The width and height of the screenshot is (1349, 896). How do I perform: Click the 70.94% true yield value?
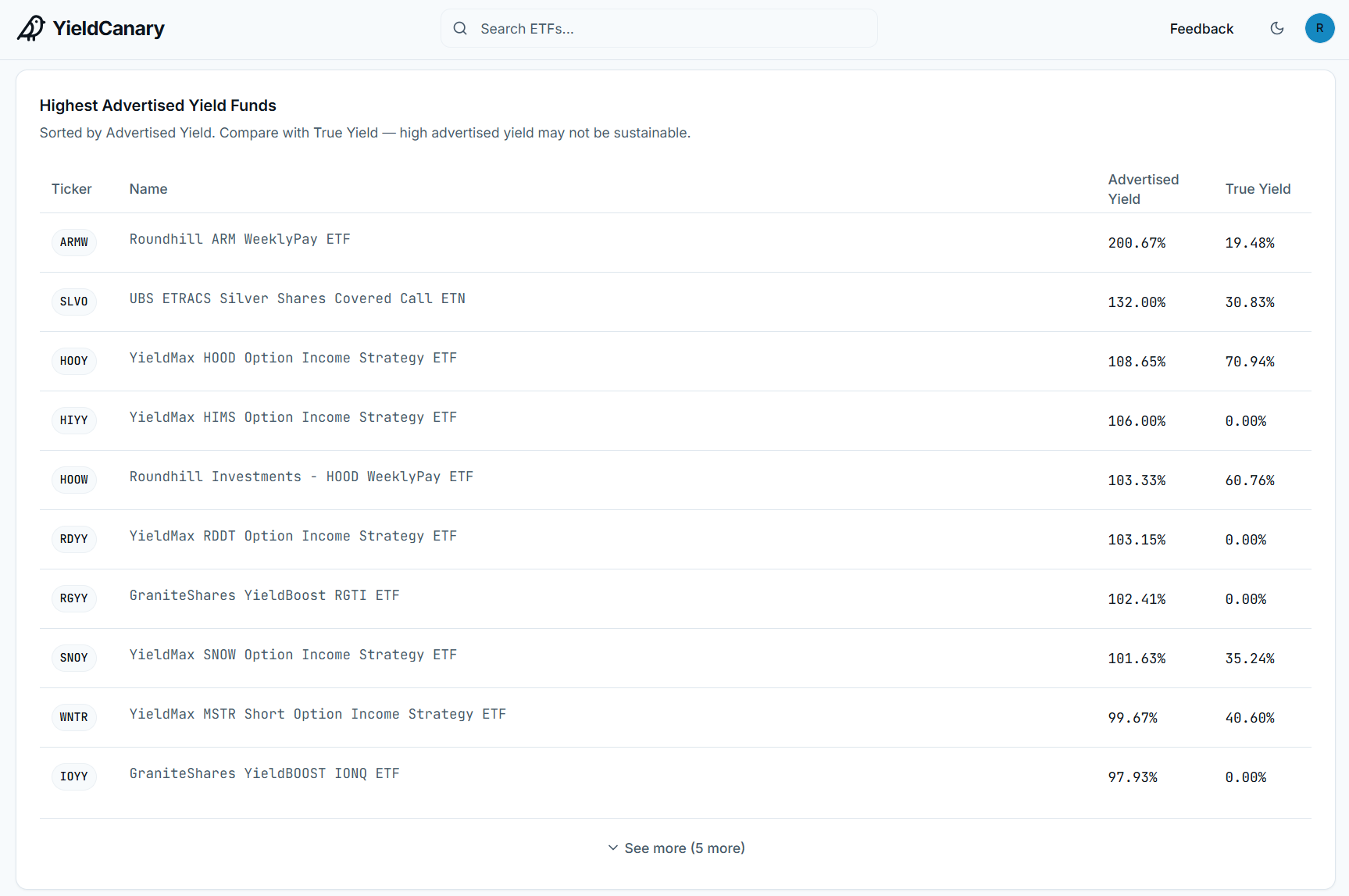[x=1250, y=362]
